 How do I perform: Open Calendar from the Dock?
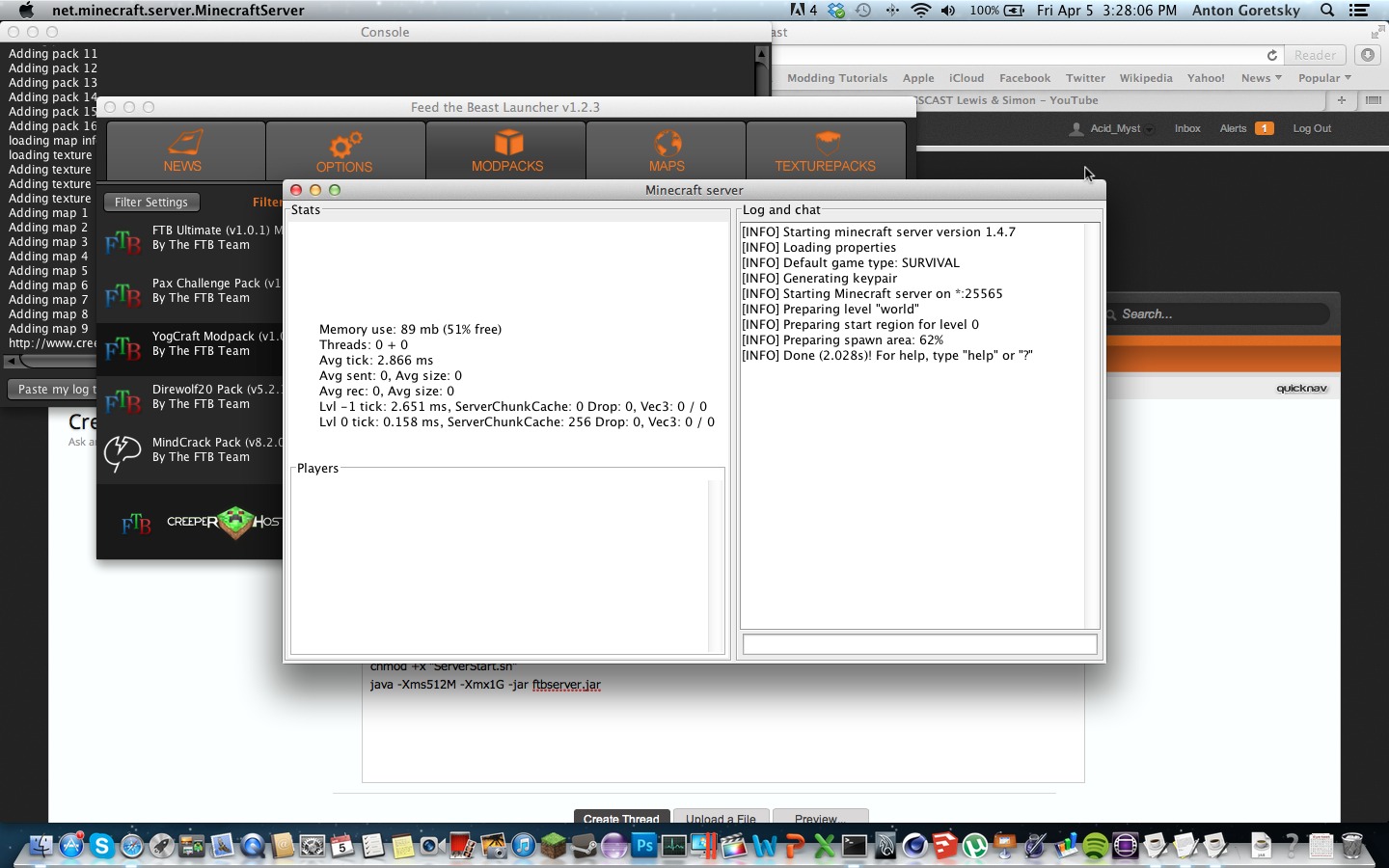(342, 846)
